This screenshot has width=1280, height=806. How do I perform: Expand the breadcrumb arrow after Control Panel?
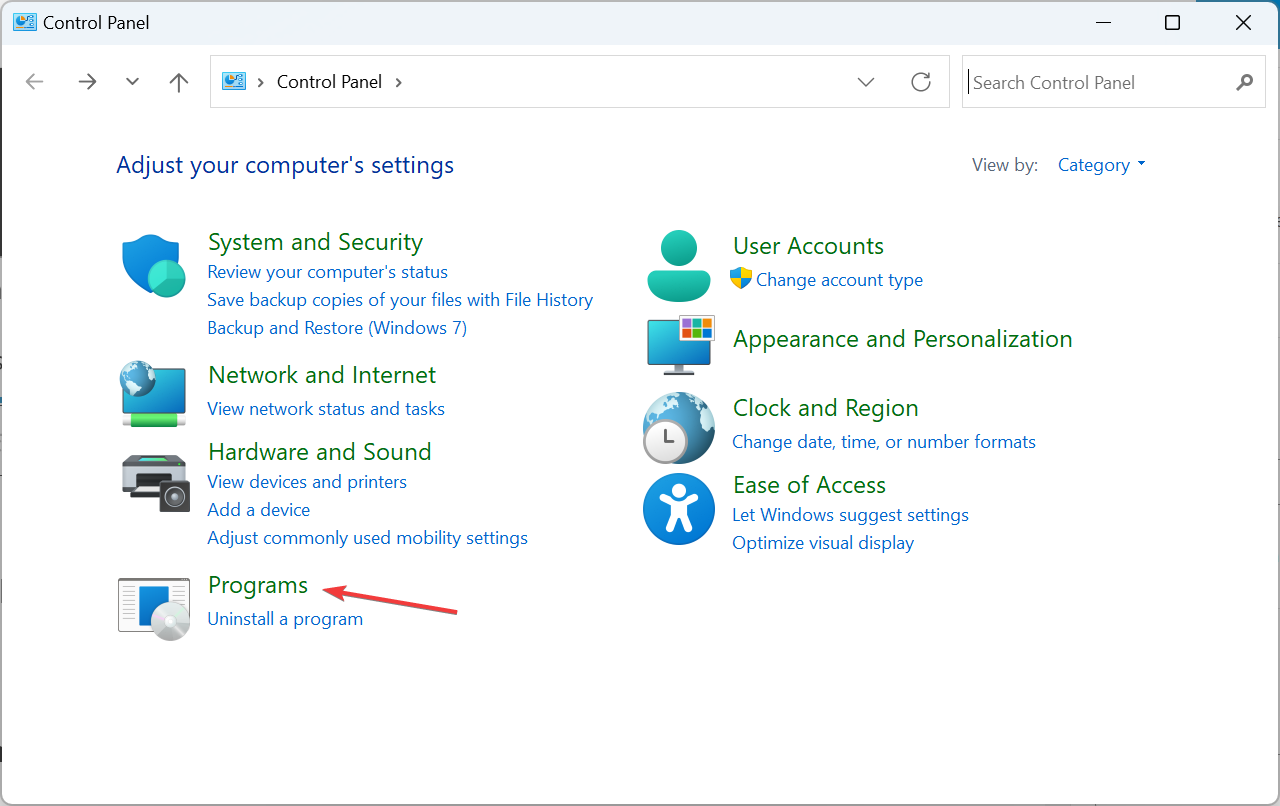pos(397,81)
